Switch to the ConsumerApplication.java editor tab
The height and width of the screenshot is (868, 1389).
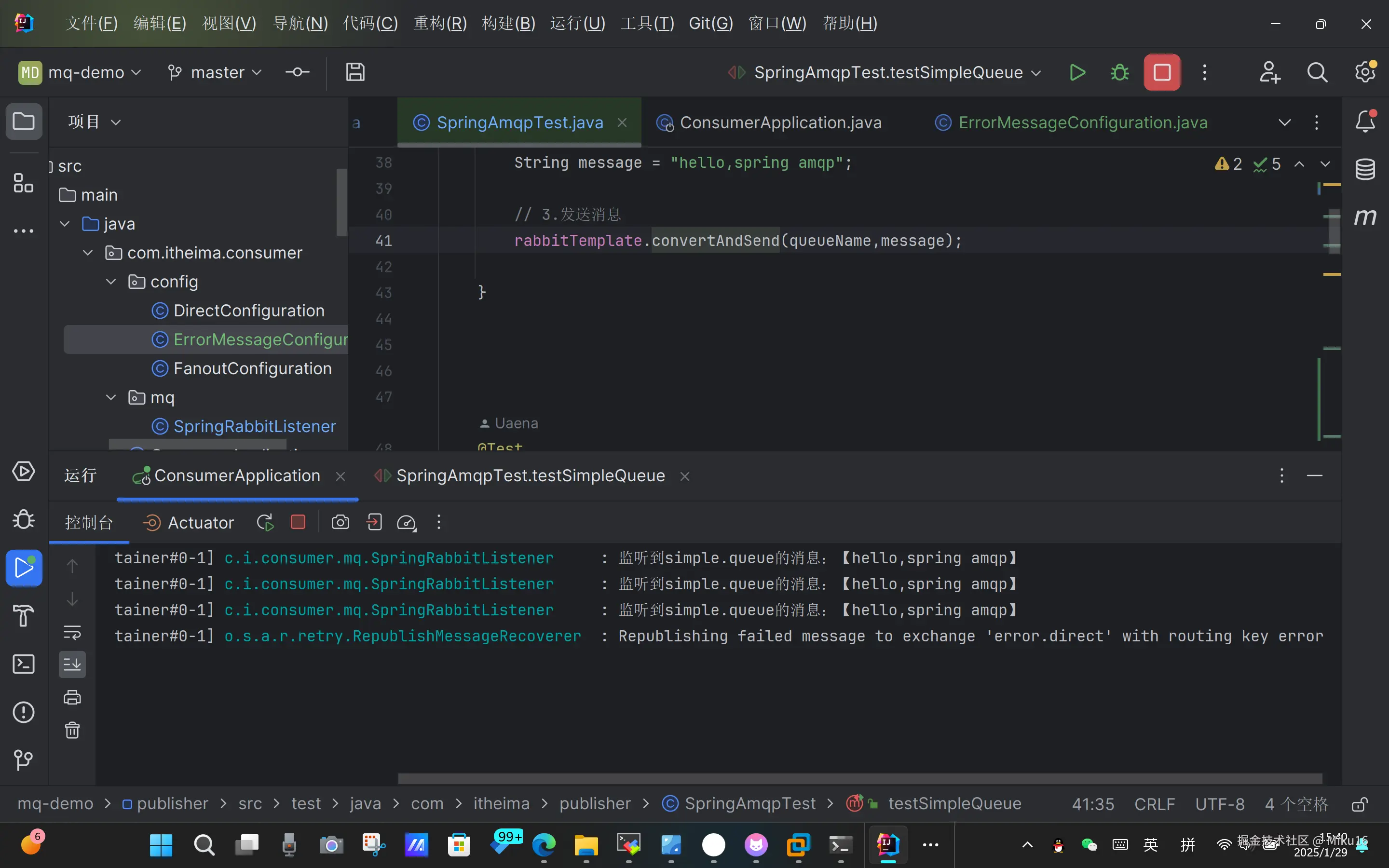(x=780, y=122)
